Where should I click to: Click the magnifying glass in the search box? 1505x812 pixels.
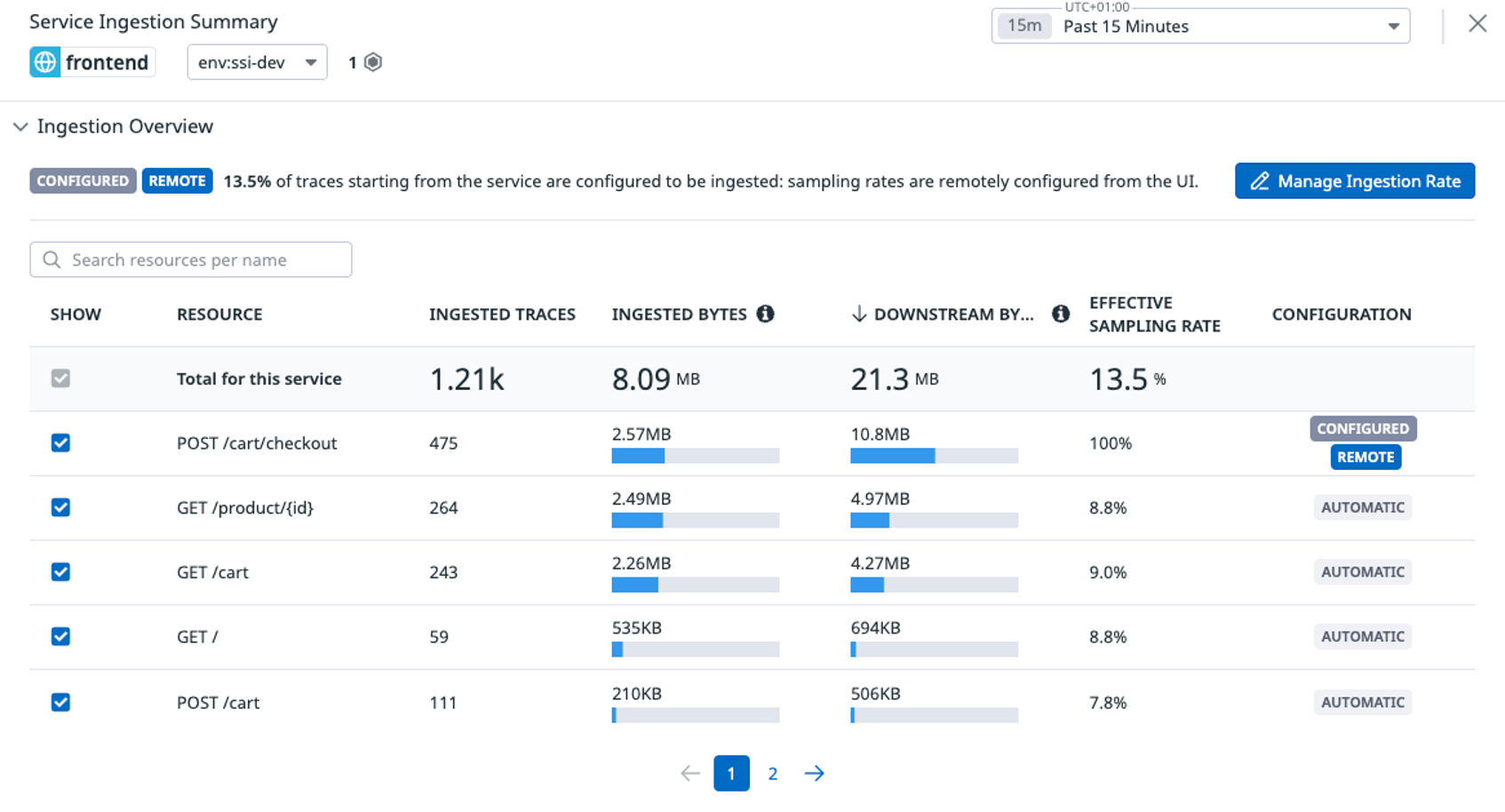click(x=52, y=259)
